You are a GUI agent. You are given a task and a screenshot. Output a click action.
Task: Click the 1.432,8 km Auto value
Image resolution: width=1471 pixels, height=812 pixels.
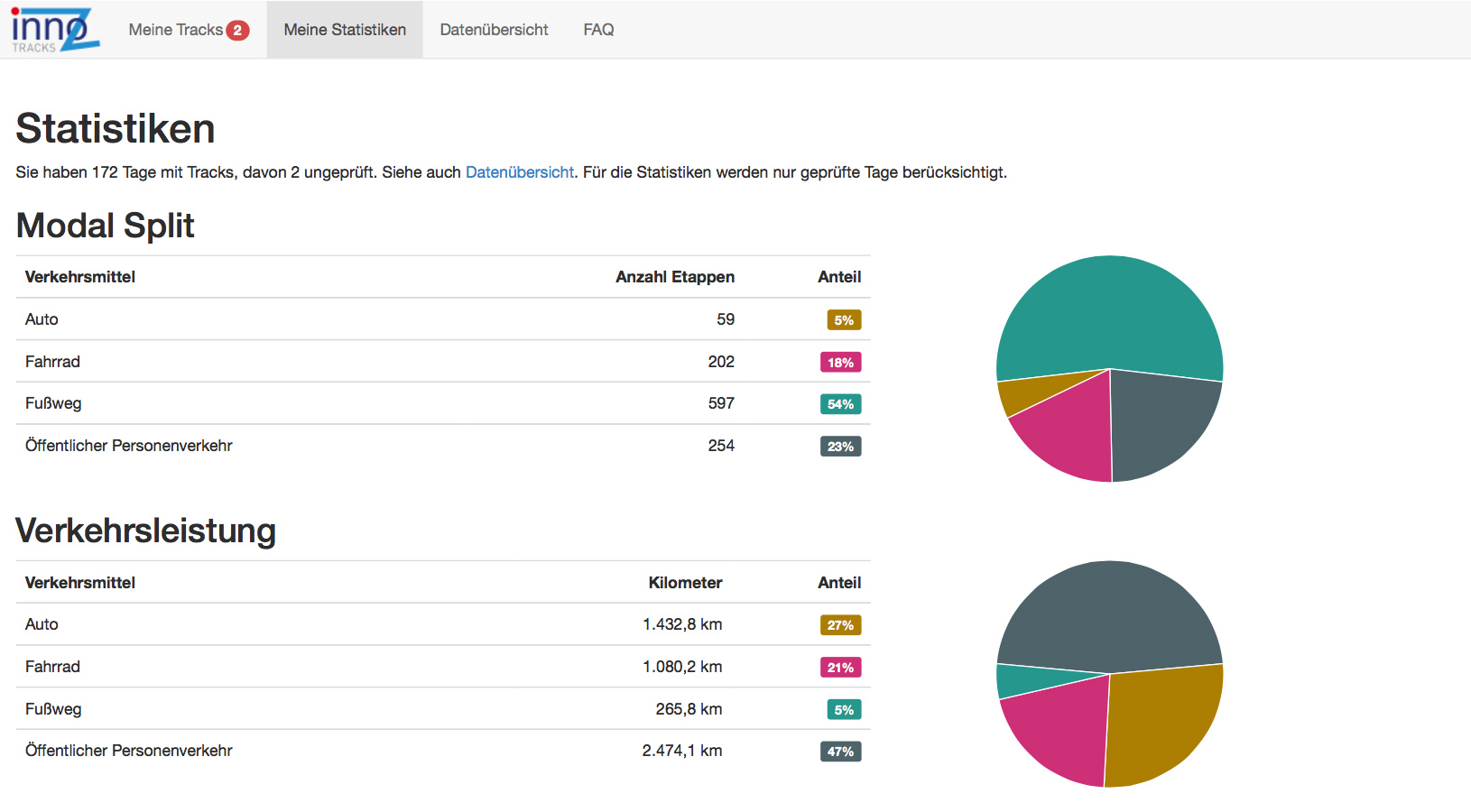point(682,624)
